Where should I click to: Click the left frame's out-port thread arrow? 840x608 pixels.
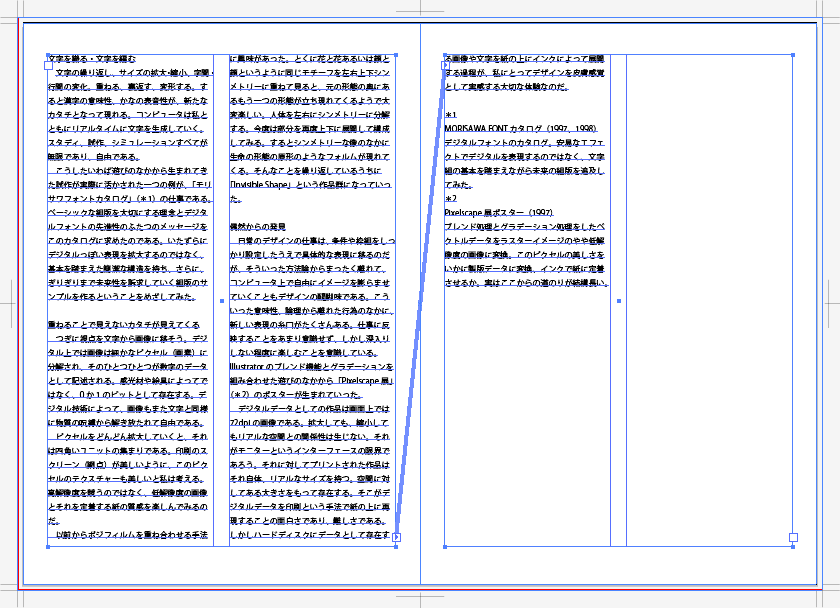pyautogui.click(x=396, y=537)
